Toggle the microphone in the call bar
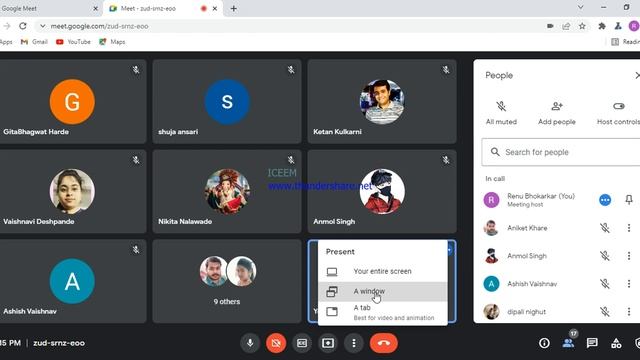640x360 pixels. pos(250,343)
